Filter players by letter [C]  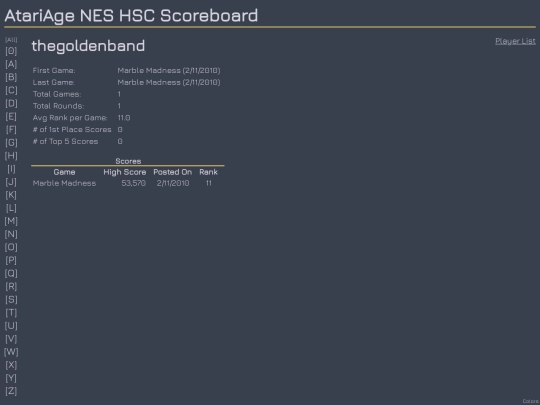coord(11,90)
